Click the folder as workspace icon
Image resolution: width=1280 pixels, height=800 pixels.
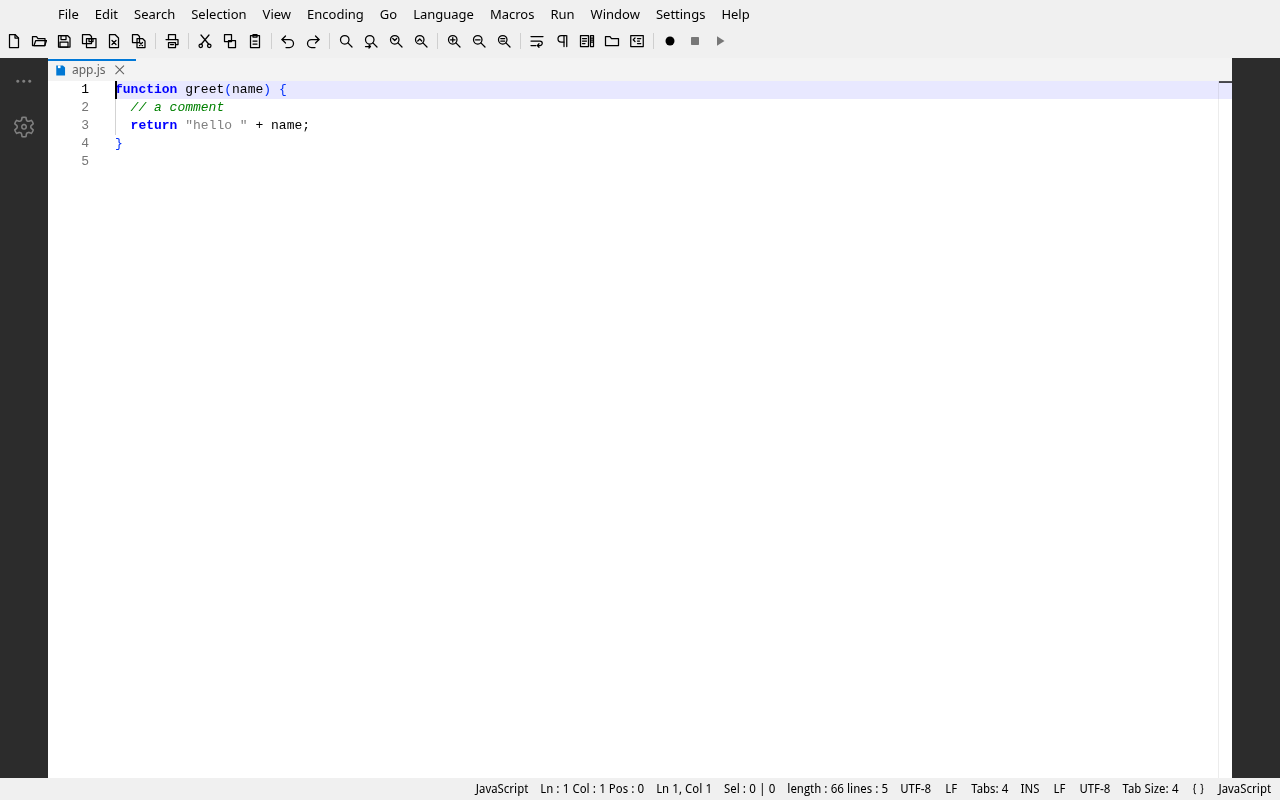[612, 41]
